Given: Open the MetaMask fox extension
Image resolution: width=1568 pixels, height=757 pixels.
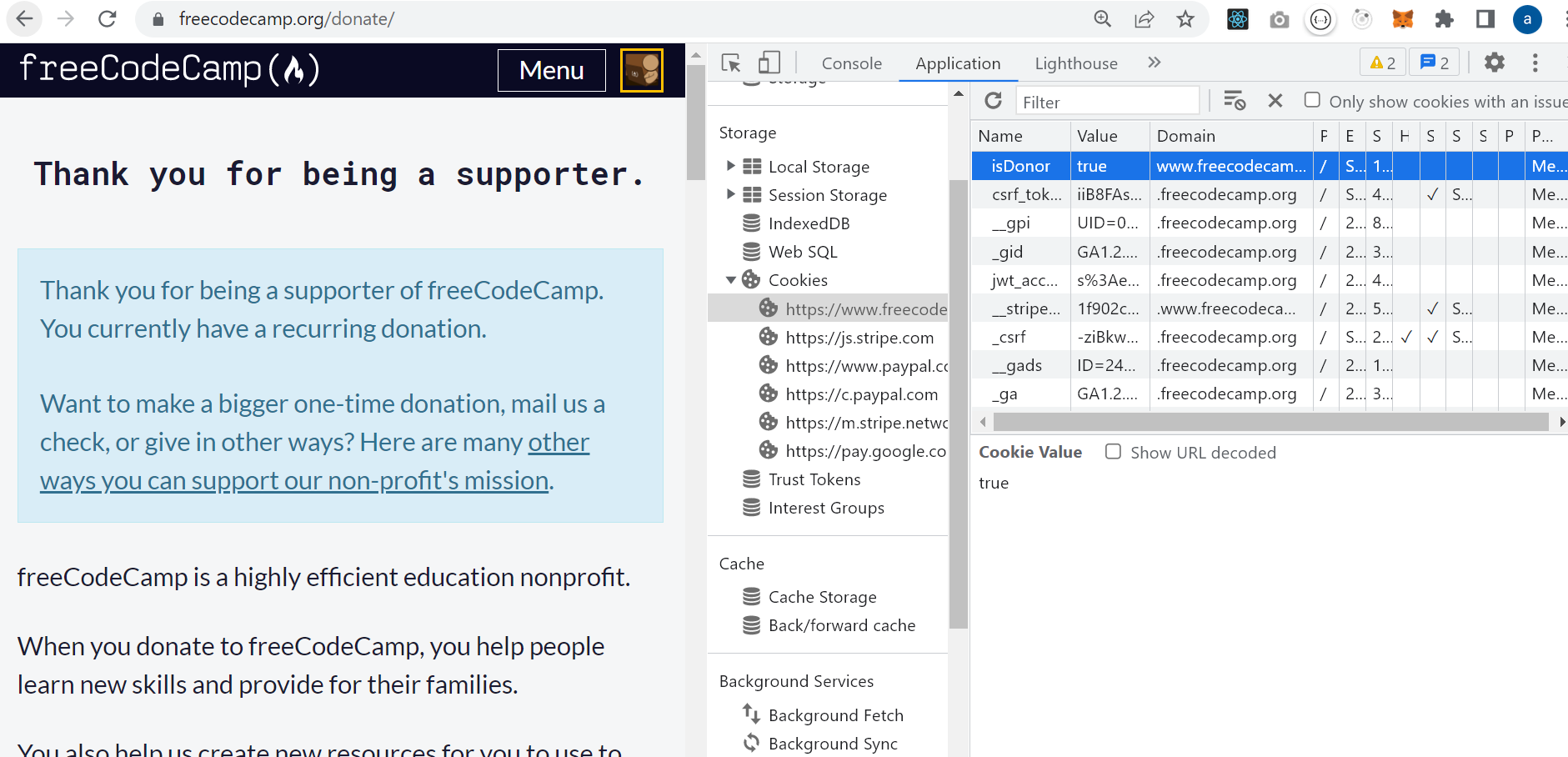Looking at the screenshot, I should (1403, 18).
